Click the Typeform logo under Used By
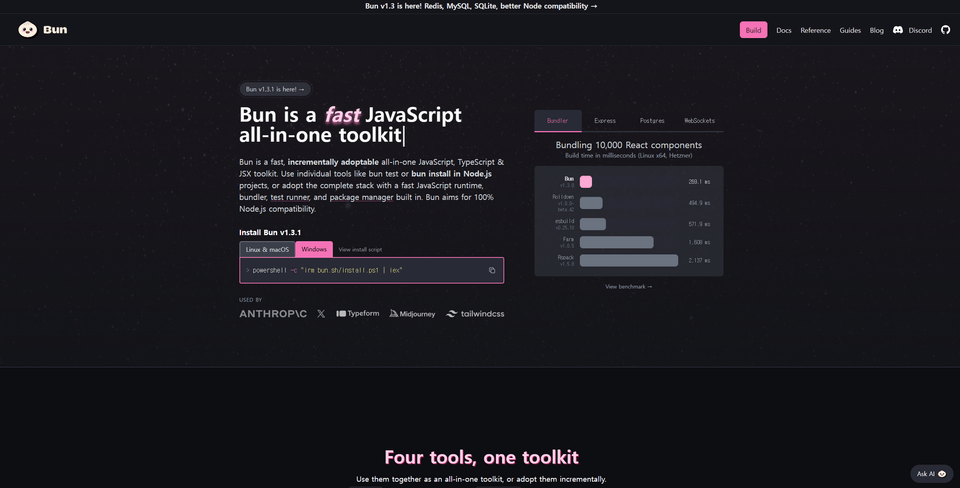 tap(358, 313)
